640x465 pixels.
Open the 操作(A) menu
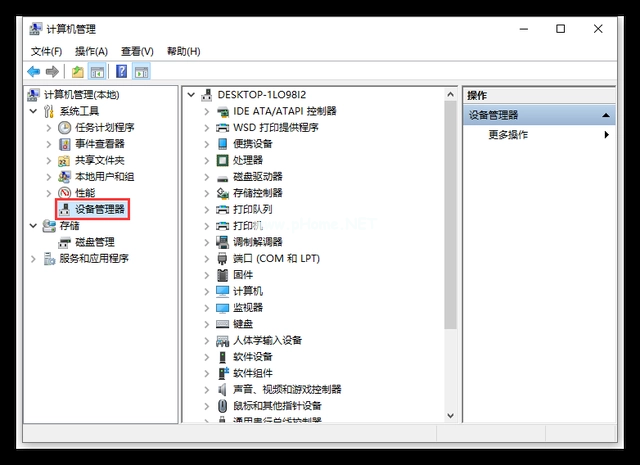[91, 51]
